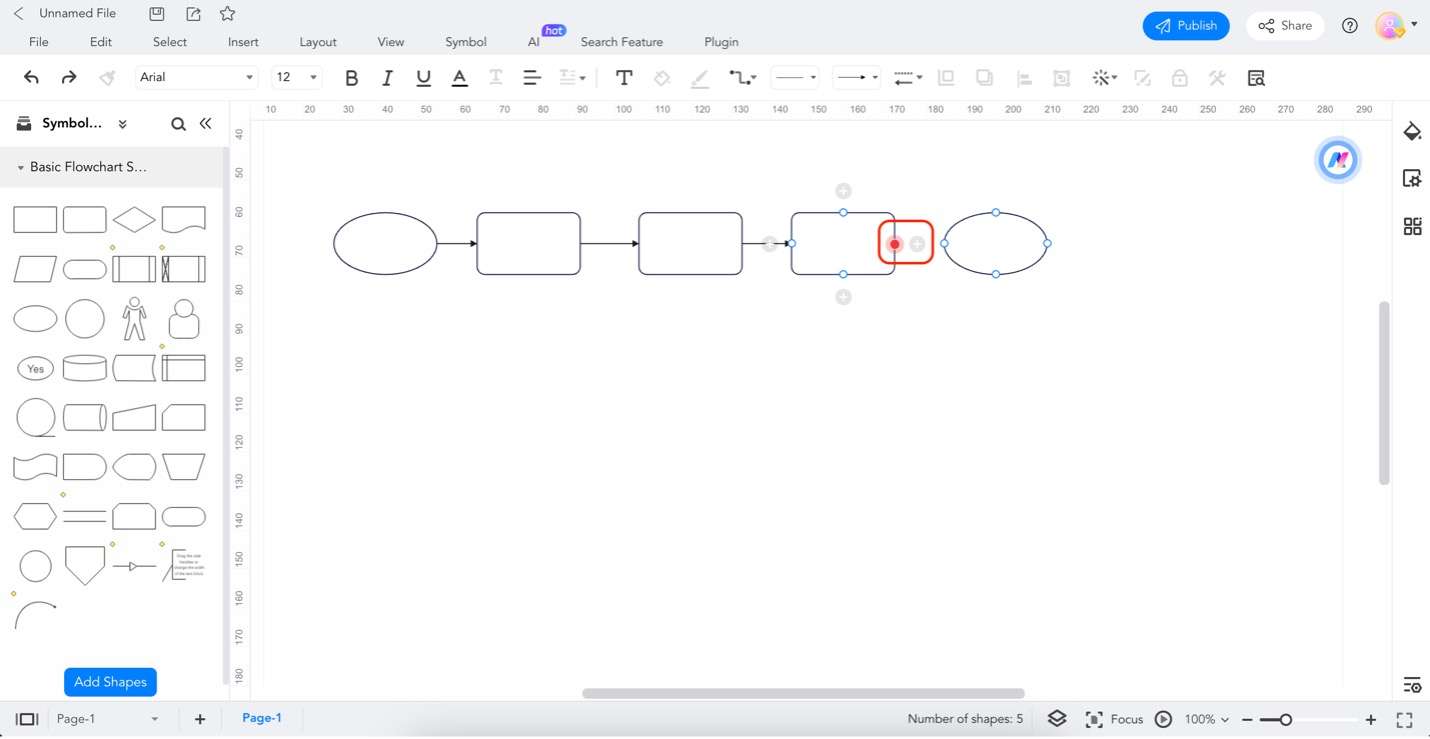Viewport: 1430px width, 739px height.
Task: Click the Add Shapes button
Action: click(x=110, y=682)
